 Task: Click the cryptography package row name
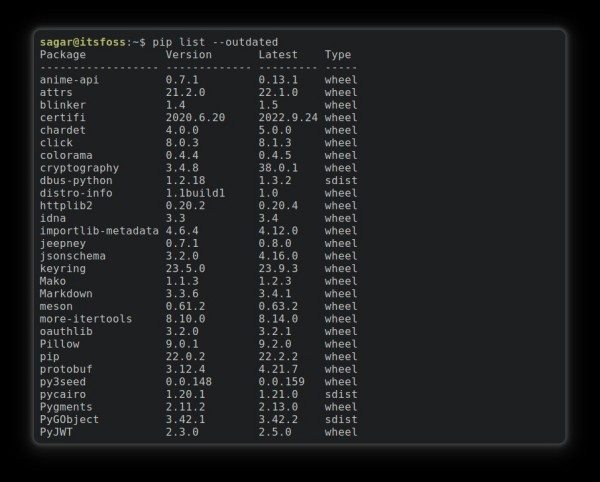(x=78, y=168)
